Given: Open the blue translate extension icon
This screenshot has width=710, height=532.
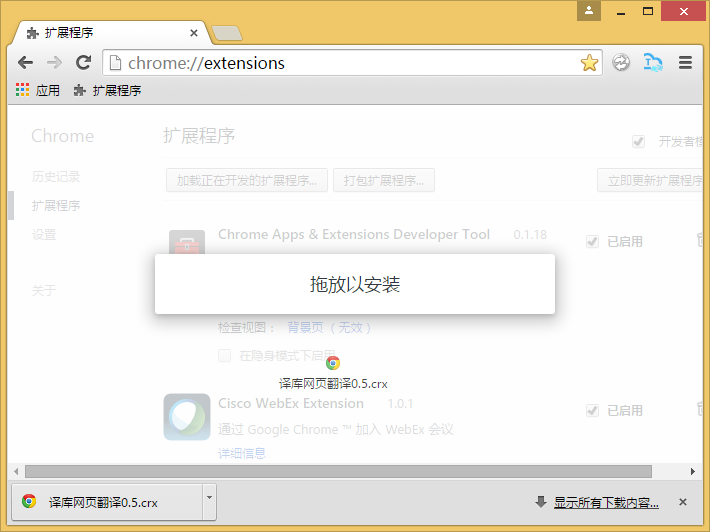Looking at the screenshot, I should pos(653,62).
